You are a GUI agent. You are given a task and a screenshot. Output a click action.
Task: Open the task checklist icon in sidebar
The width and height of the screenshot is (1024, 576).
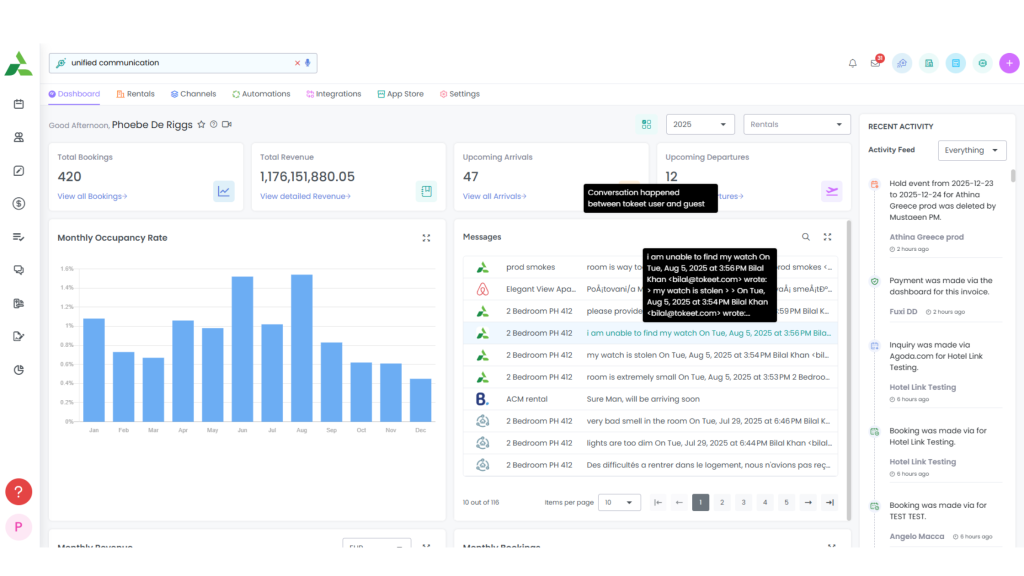coord(18,237)
